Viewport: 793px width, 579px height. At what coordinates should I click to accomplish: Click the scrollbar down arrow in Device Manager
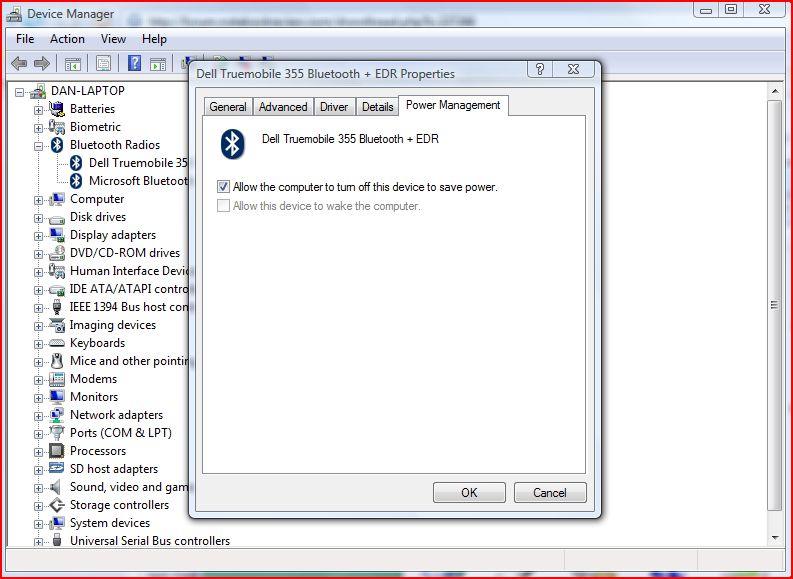click(x=775, y=538)
